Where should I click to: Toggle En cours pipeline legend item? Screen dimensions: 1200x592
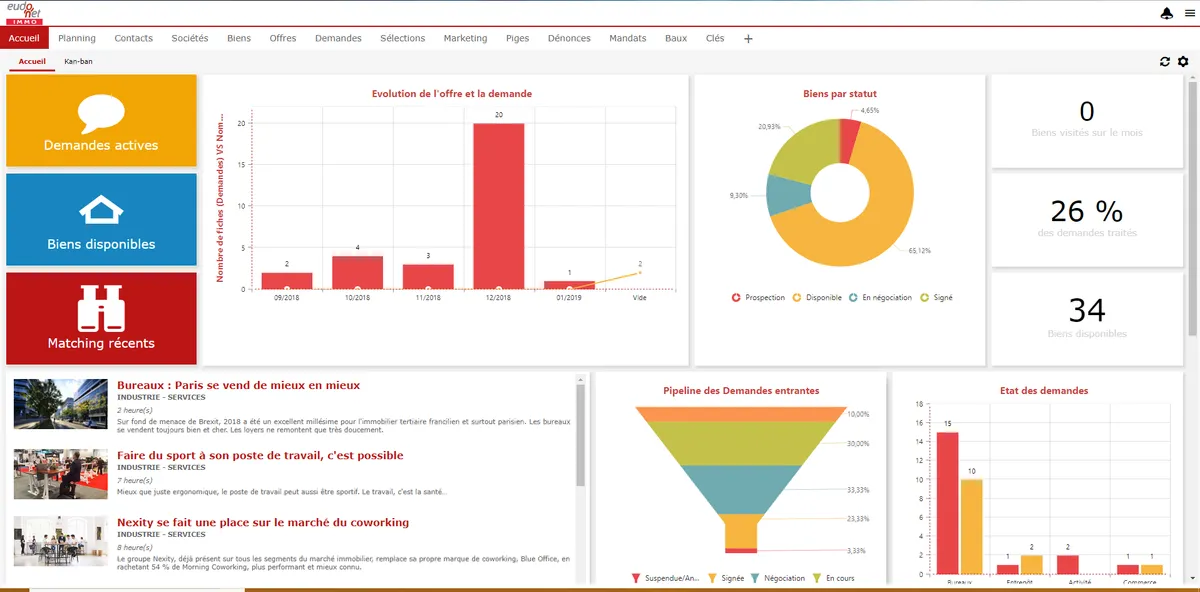click(x=834, y=578)
